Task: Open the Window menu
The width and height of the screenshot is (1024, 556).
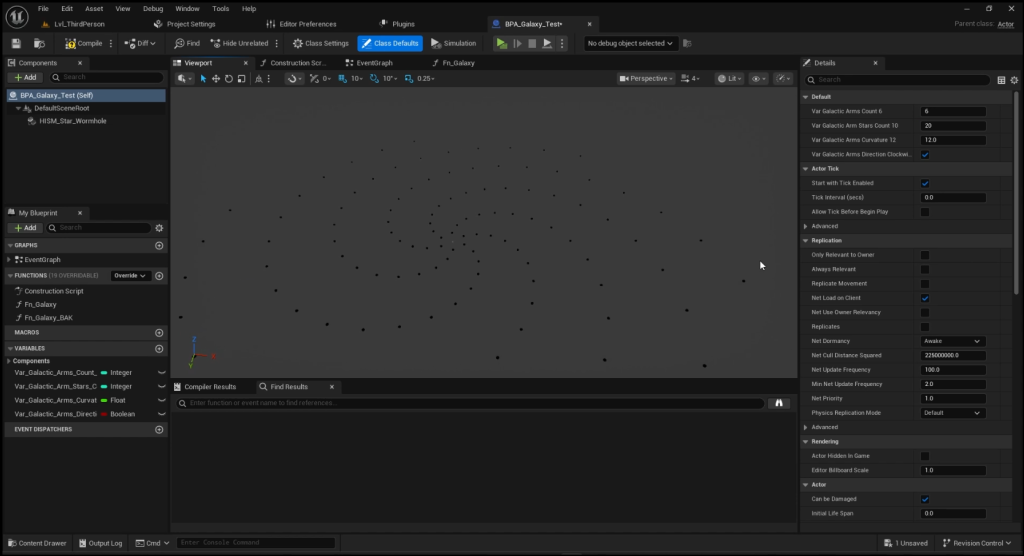Action: pos(187,8)
